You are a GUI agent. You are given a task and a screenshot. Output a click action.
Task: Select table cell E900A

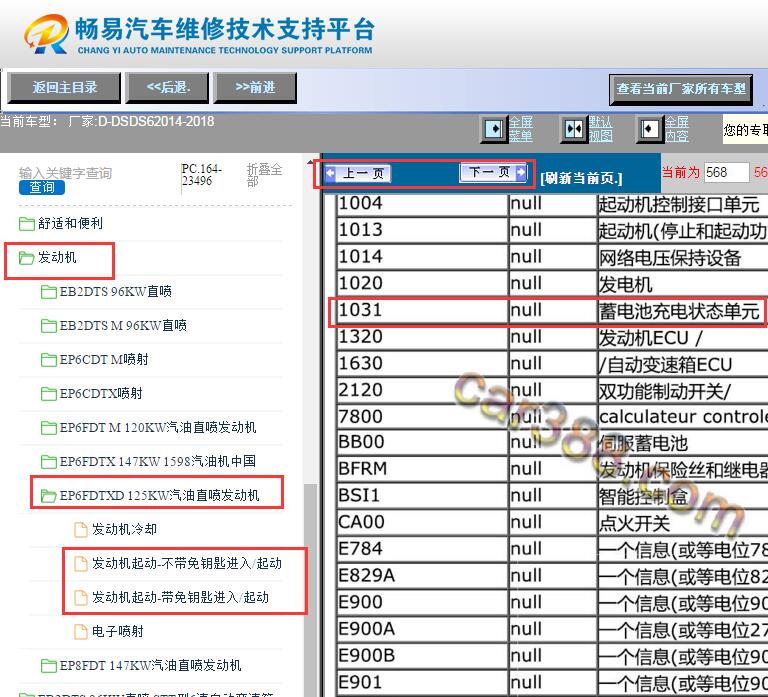pyautogui.click(x=423, y=628)
